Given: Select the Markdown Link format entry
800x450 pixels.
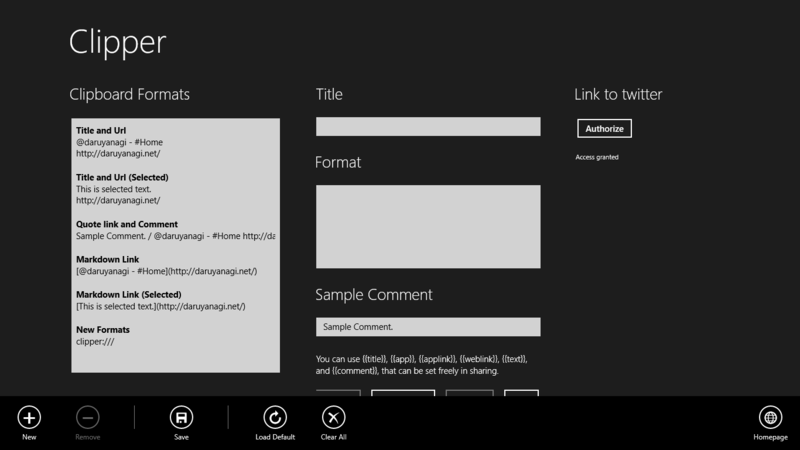Looking at the screenshot, I should point(176,265).
